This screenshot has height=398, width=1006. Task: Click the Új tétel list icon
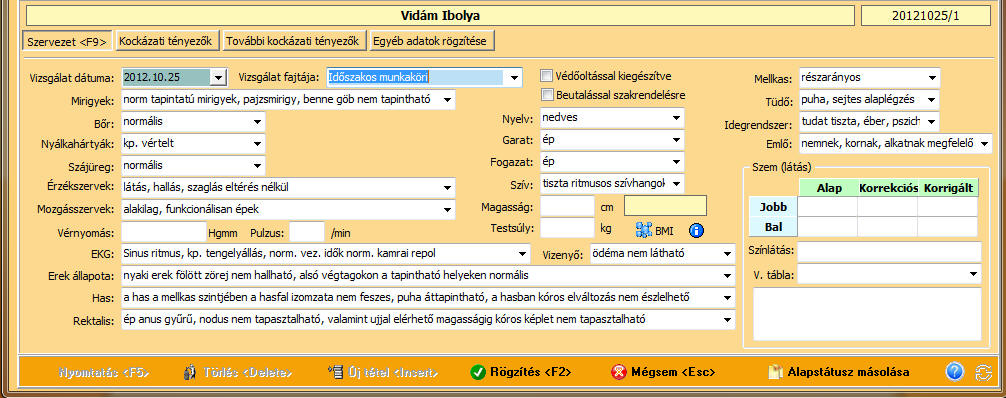coord(336,372)
